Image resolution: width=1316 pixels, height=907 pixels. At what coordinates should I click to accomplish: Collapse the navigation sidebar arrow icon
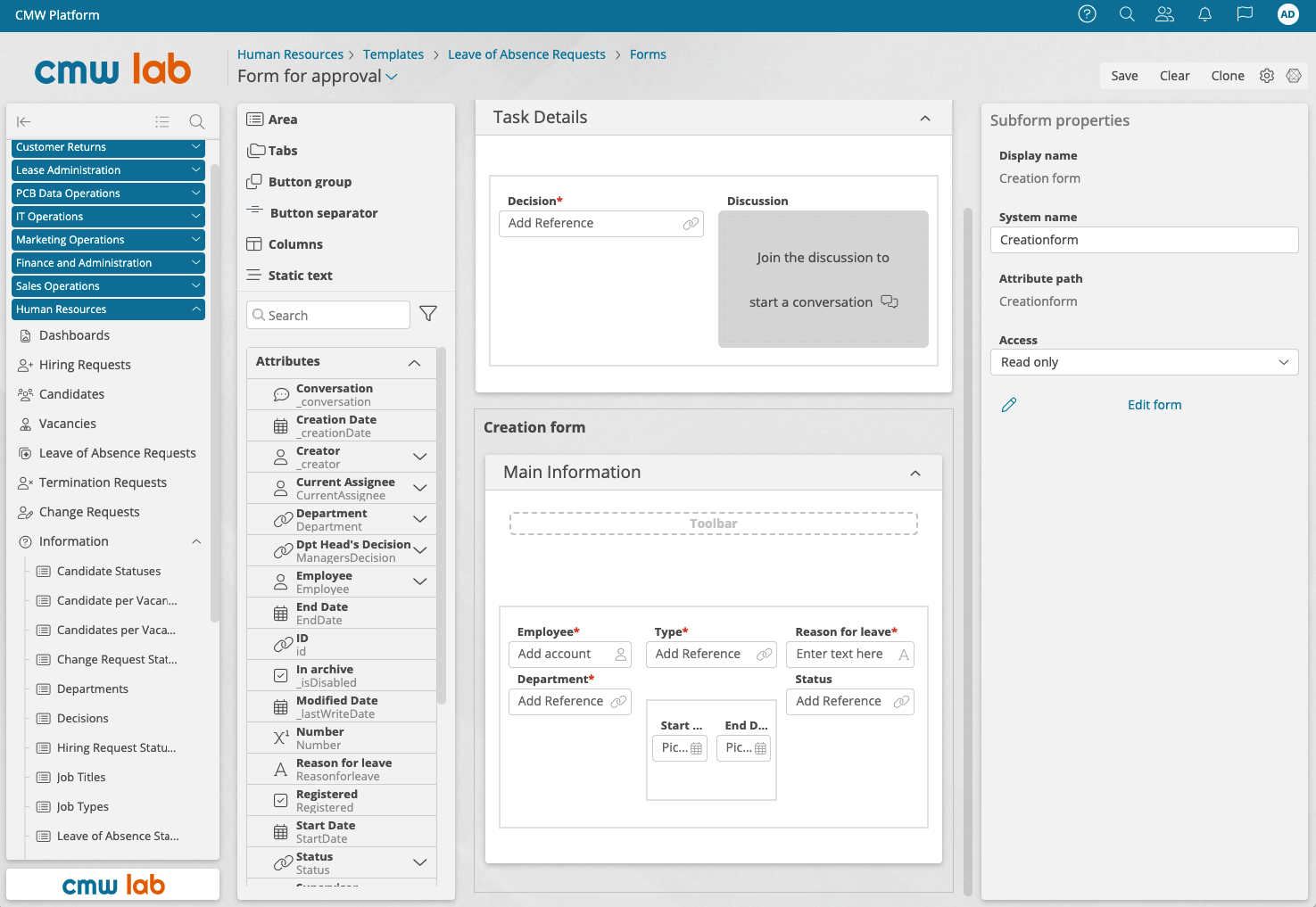[24, 121]
